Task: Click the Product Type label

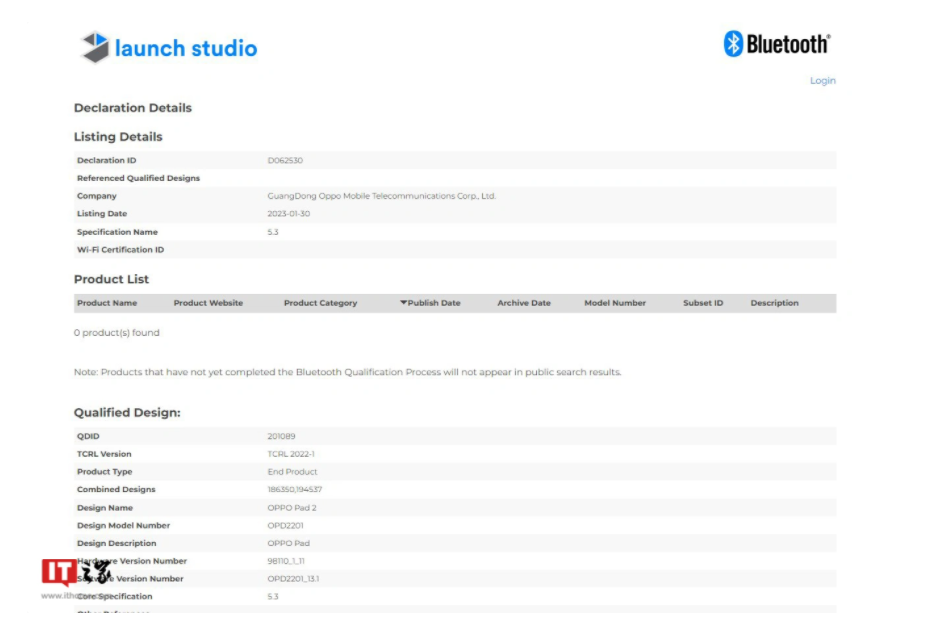Action: click(105, 472)
